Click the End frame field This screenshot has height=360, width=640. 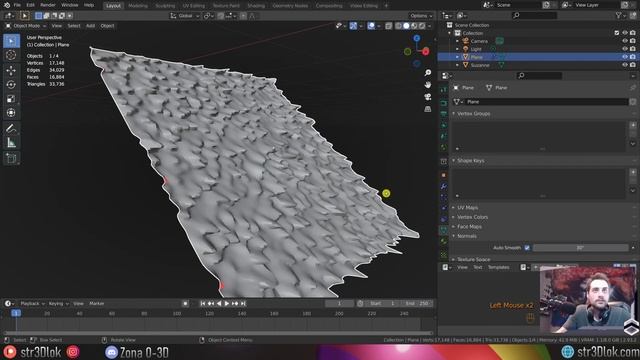(x=417, y=304)
